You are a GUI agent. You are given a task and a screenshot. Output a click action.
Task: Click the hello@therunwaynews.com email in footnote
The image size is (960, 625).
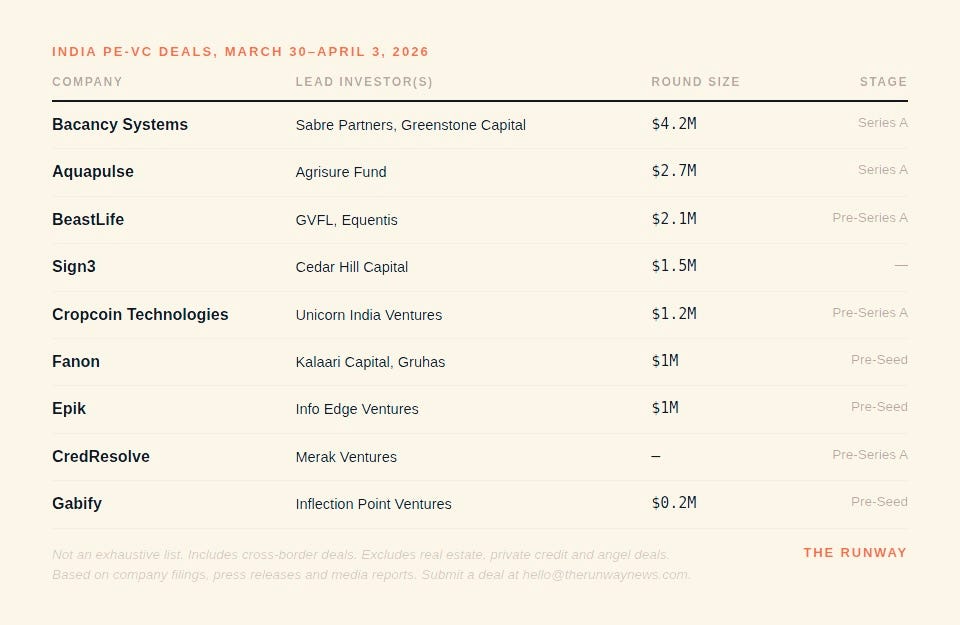pos(604,575)
